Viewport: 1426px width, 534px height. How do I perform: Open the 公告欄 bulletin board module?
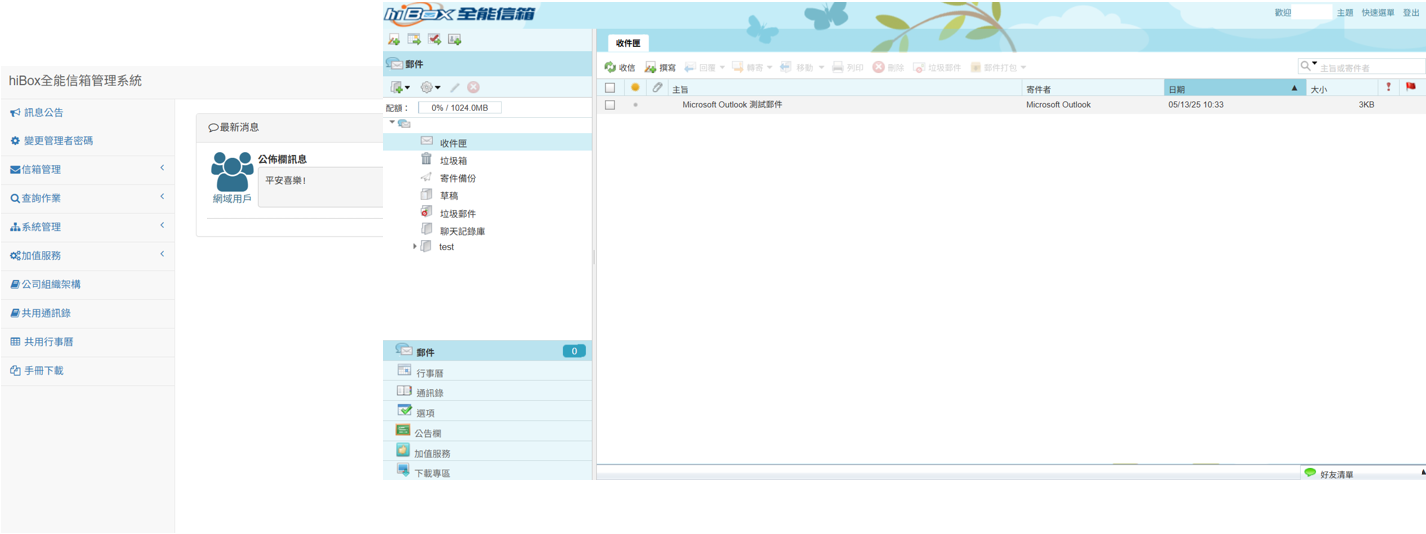[x=487, y=432]
